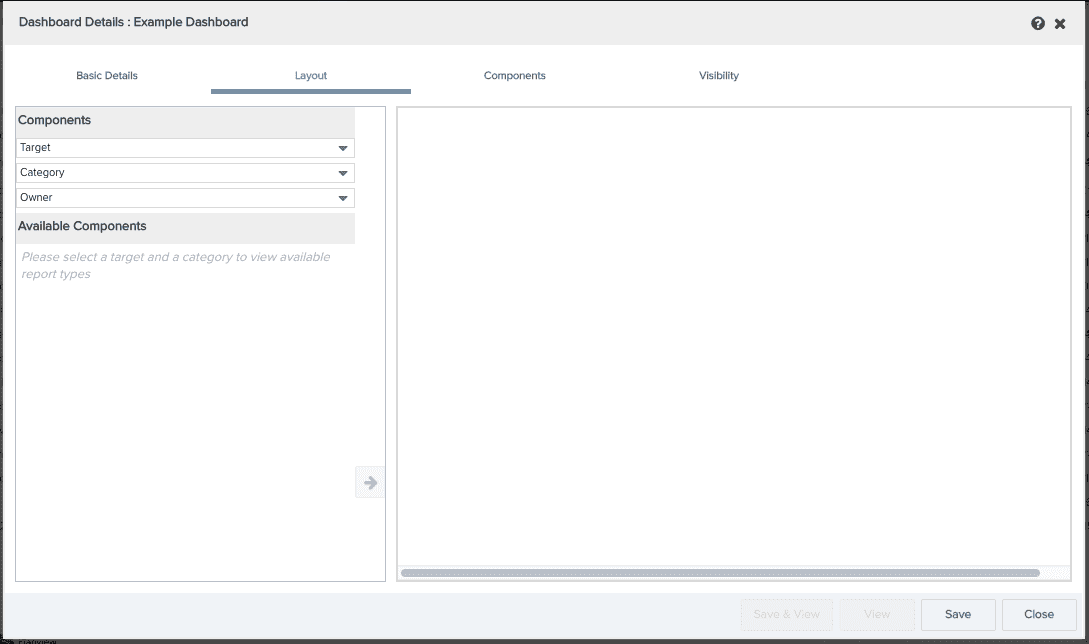The width and height of the screenshot is (1089, 644).
Task: Switch to the Components tab
Action: 514,75
